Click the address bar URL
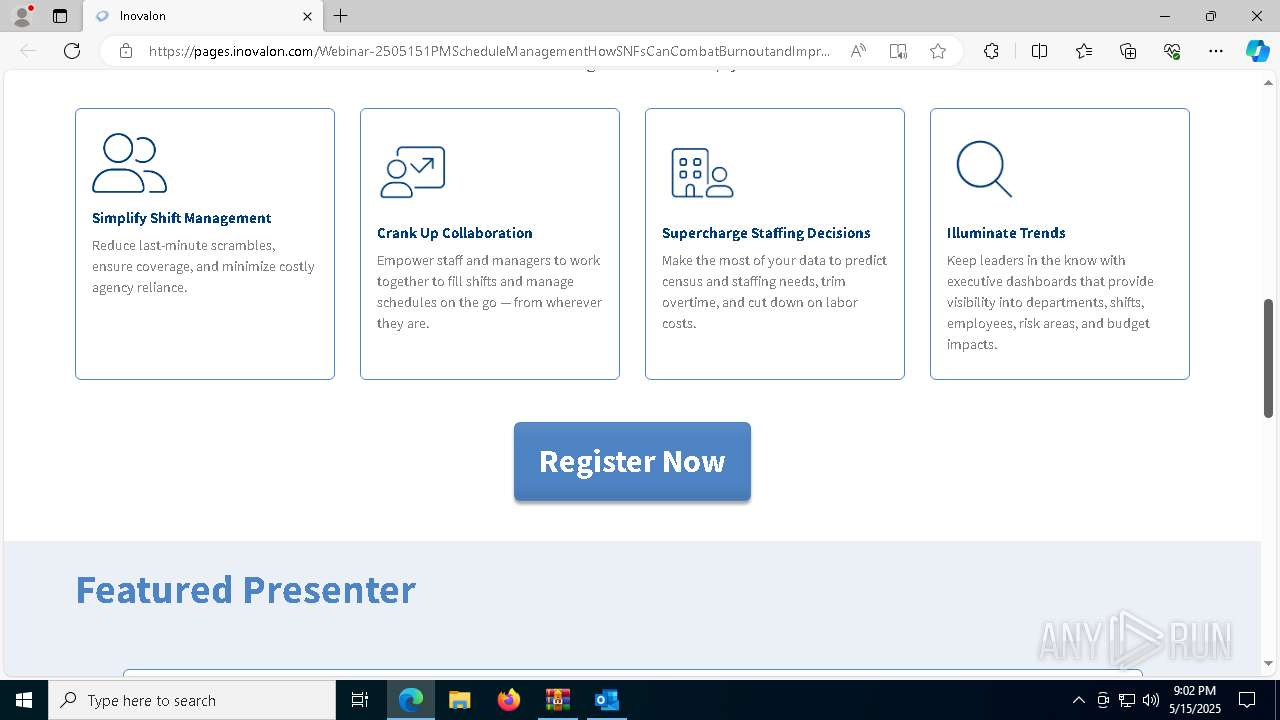The width and height of the screenshot is (1280, 720). (x=490, y=51)
